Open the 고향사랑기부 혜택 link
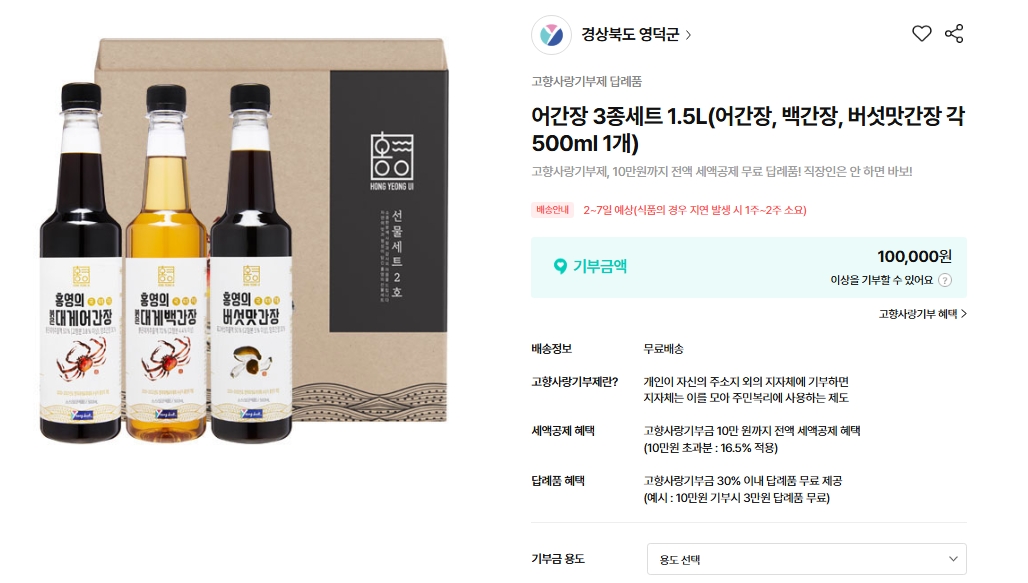 click(922, 314)
